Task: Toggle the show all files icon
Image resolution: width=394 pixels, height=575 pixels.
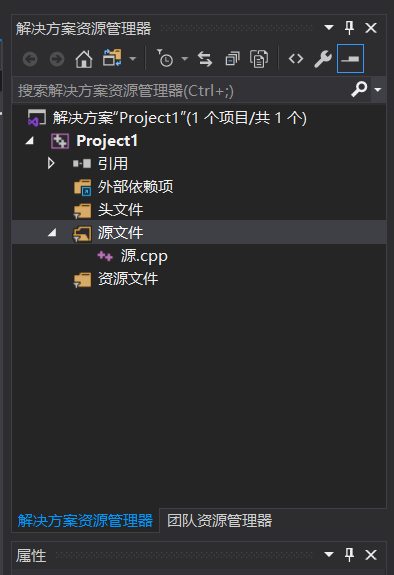Action: pyautogui.click(x=259, y=59)
